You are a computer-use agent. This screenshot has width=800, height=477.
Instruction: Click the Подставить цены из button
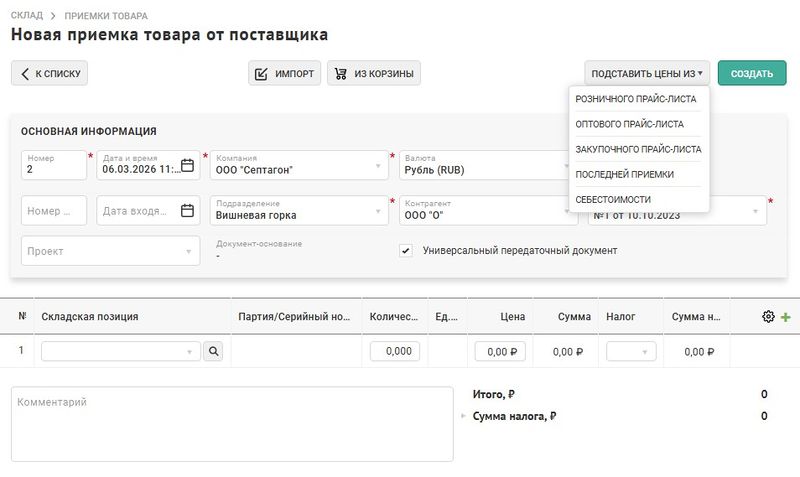[x=647, y=73]
